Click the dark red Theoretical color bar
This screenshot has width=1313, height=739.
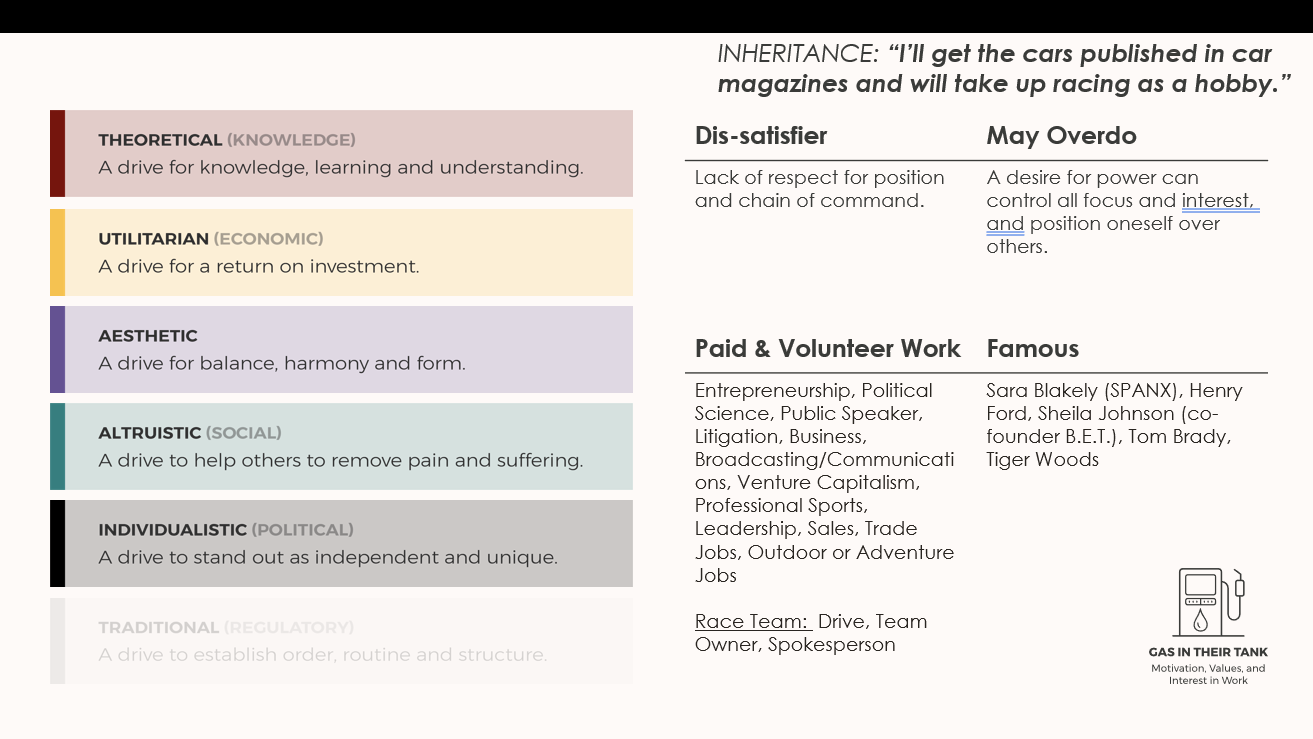58,153
